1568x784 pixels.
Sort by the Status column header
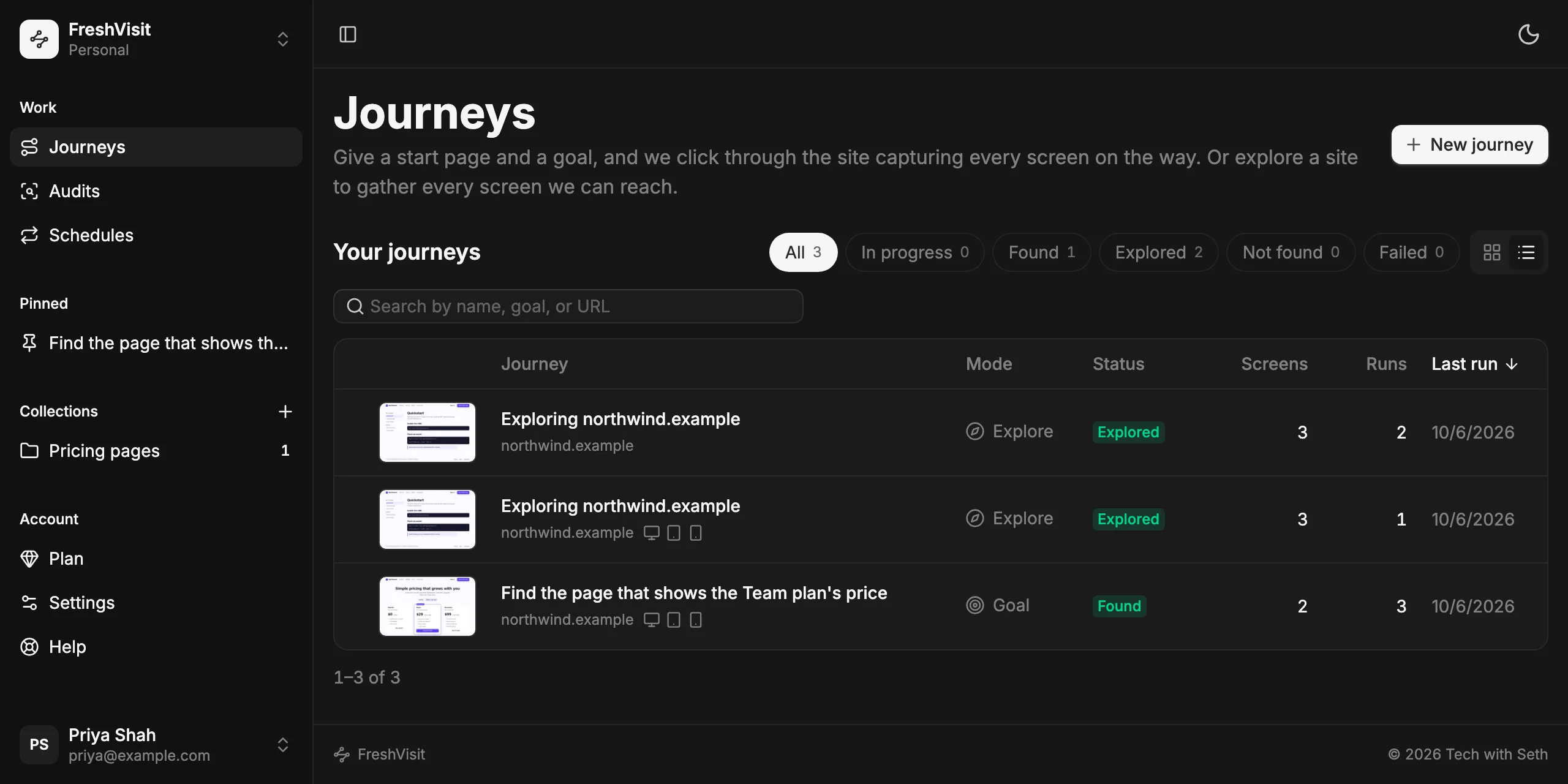[x=1118, y=364]
